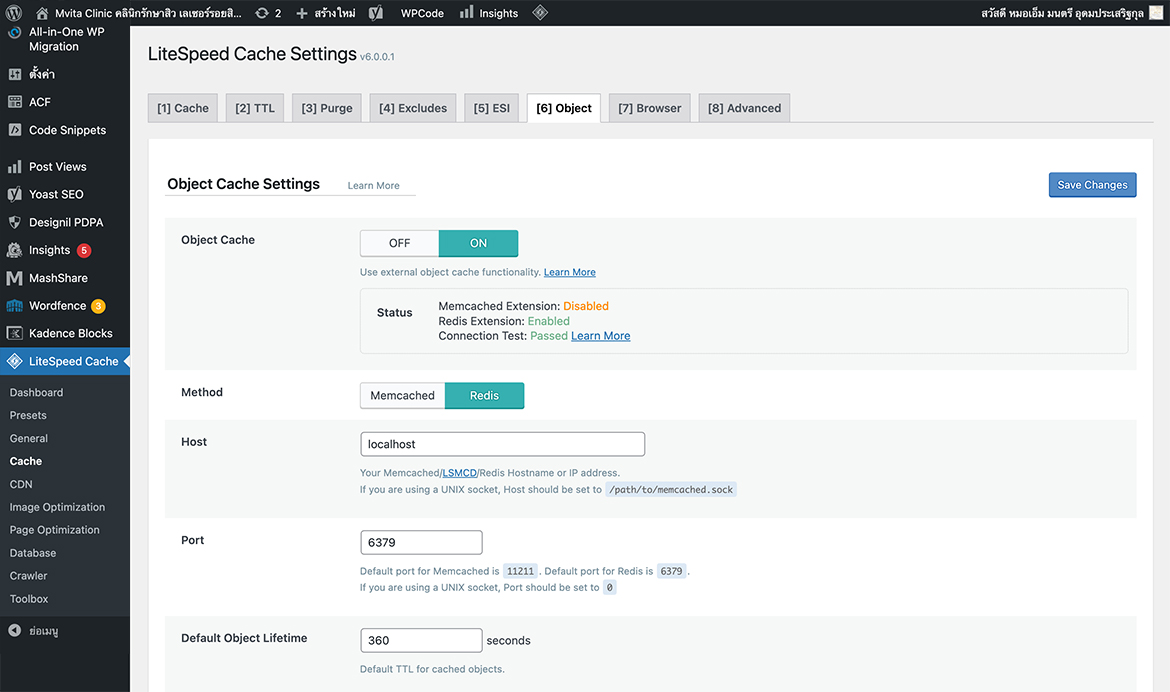Click the Code Snippets sidebar icon

[x=14, y=130]
